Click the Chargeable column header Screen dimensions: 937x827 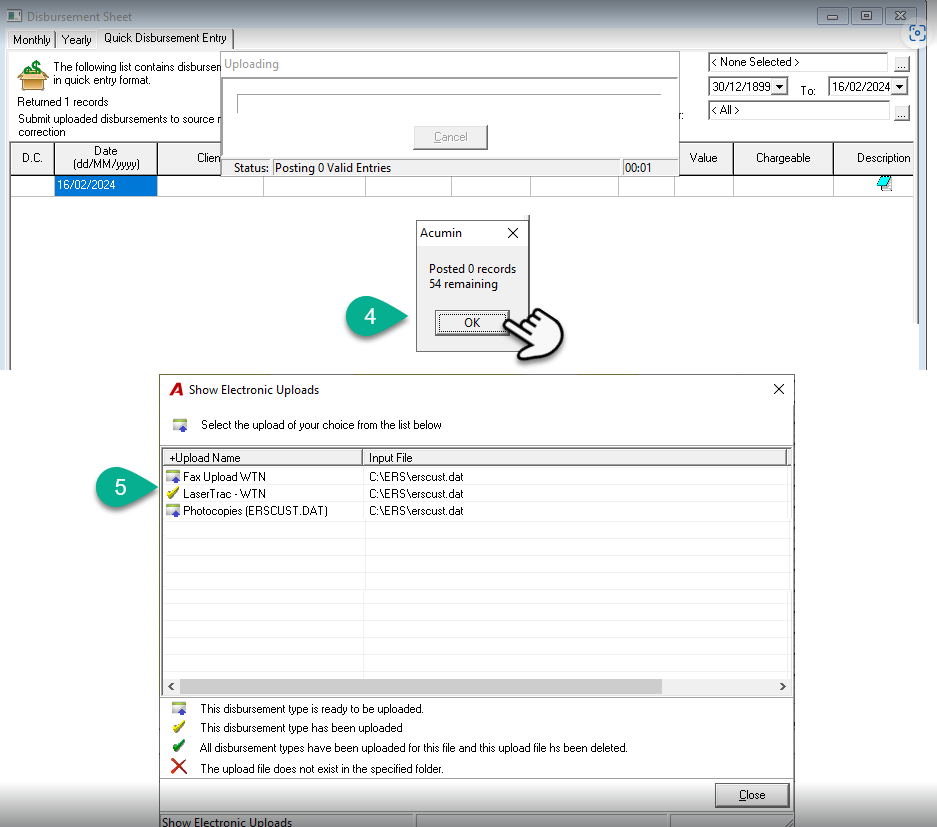coord(783,158)
